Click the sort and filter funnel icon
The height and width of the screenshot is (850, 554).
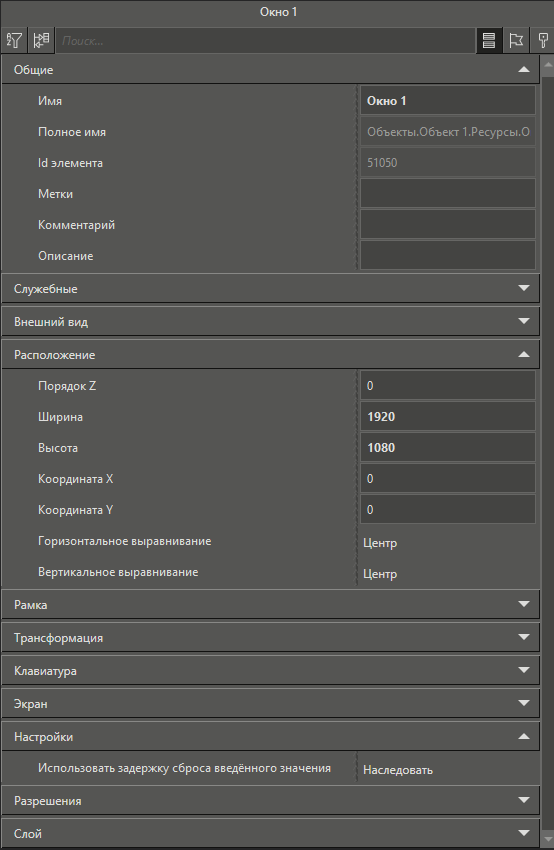14,41
